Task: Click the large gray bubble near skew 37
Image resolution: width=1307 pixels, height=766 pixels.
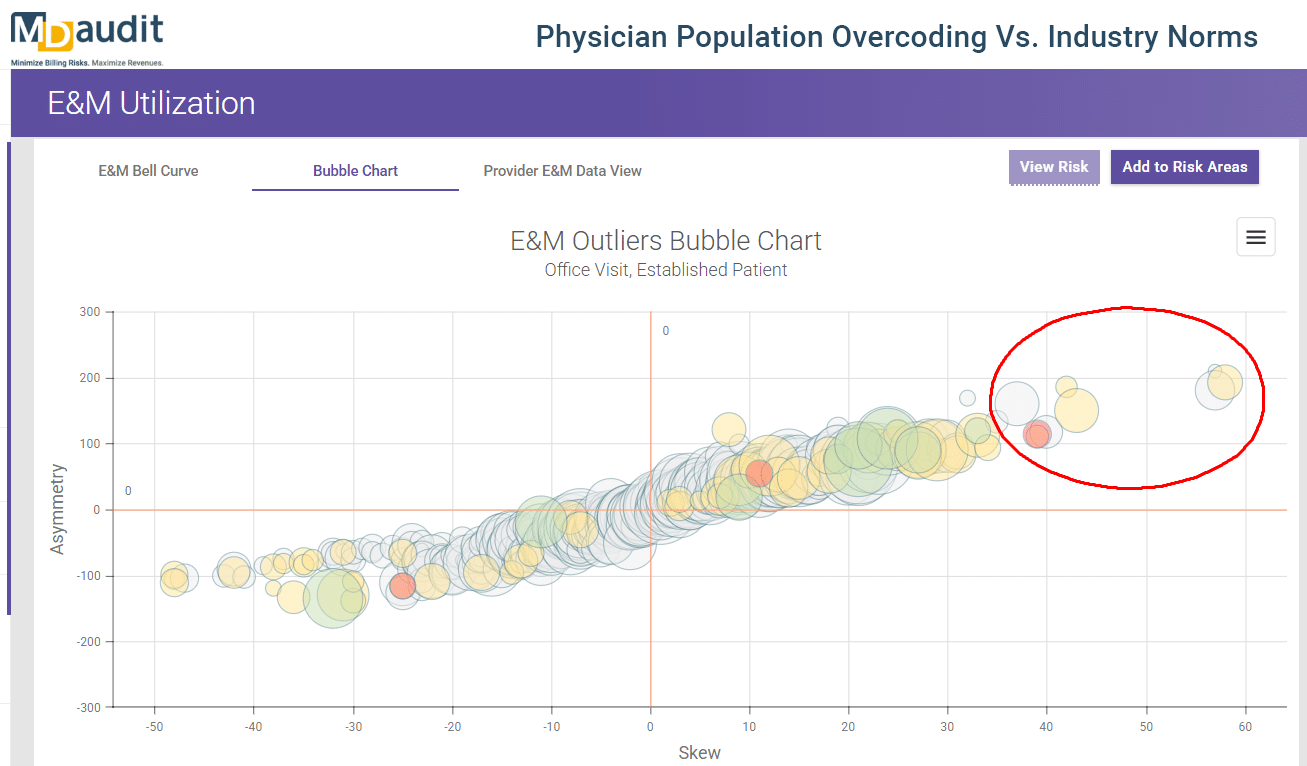Action: click(x=1016, y=404)
